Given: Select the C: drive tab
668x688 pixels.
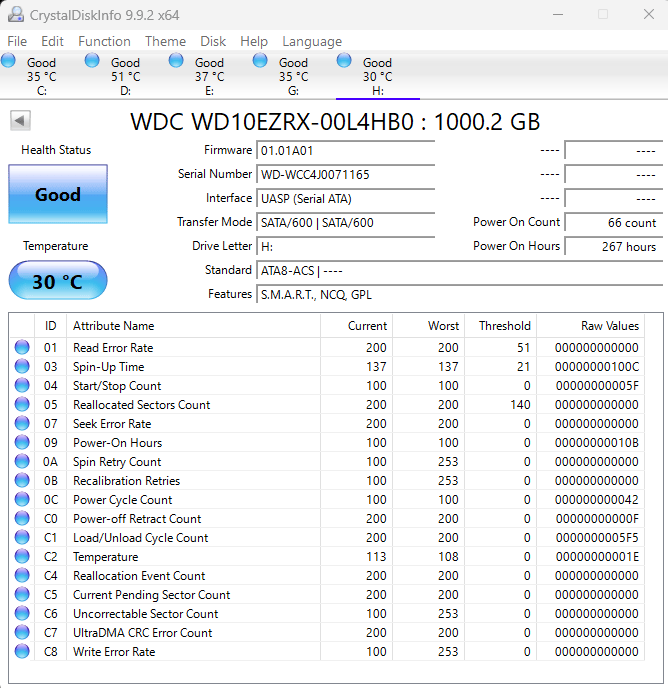Looking at the screenshot, I should [x=42, y=75].
